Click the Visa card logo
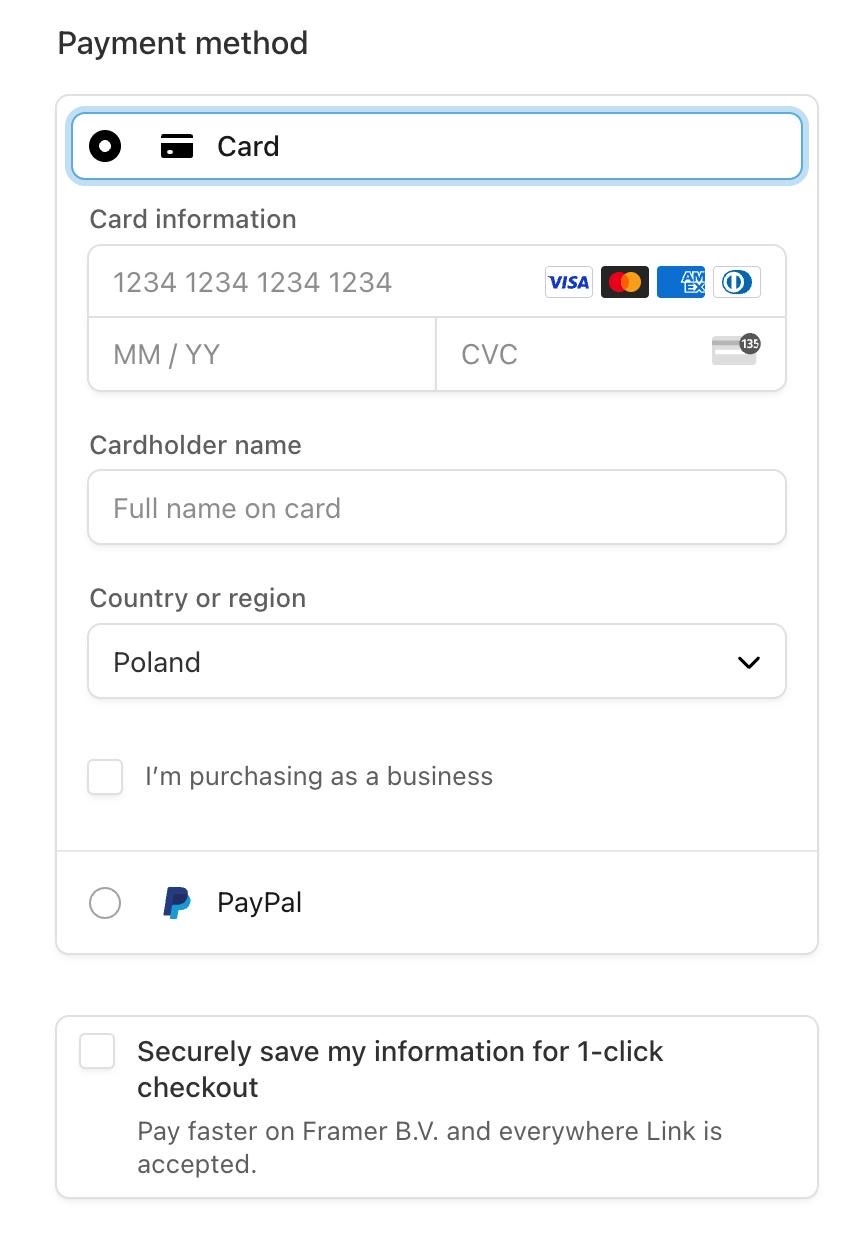 tap(568, 282)
